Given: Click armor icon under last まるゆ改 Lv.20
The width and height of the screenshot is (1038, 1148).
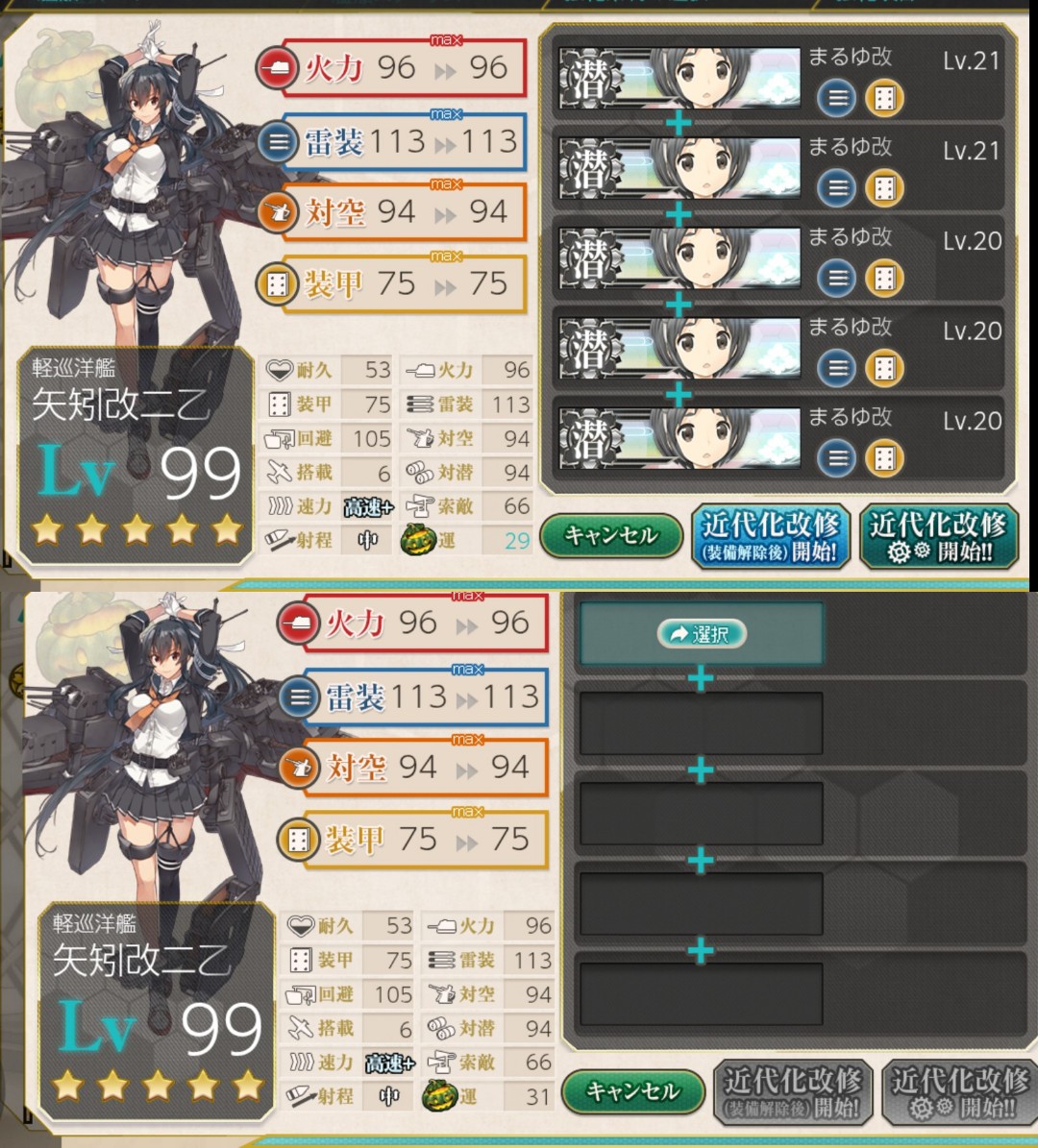Looking at the screenshot, I should [x=884, y=458].
